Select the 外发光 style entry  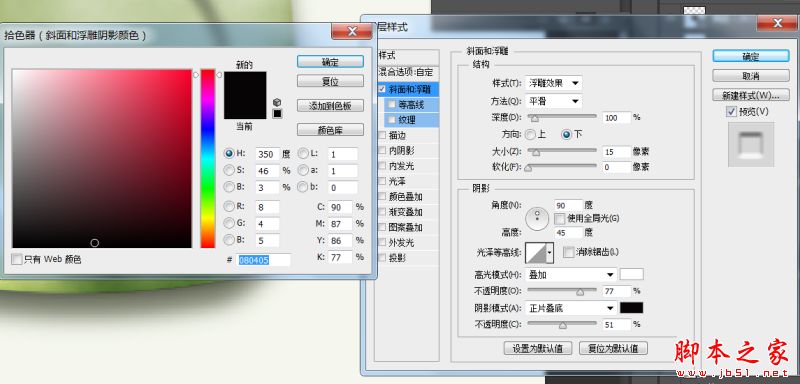click(x=407, y=243)
